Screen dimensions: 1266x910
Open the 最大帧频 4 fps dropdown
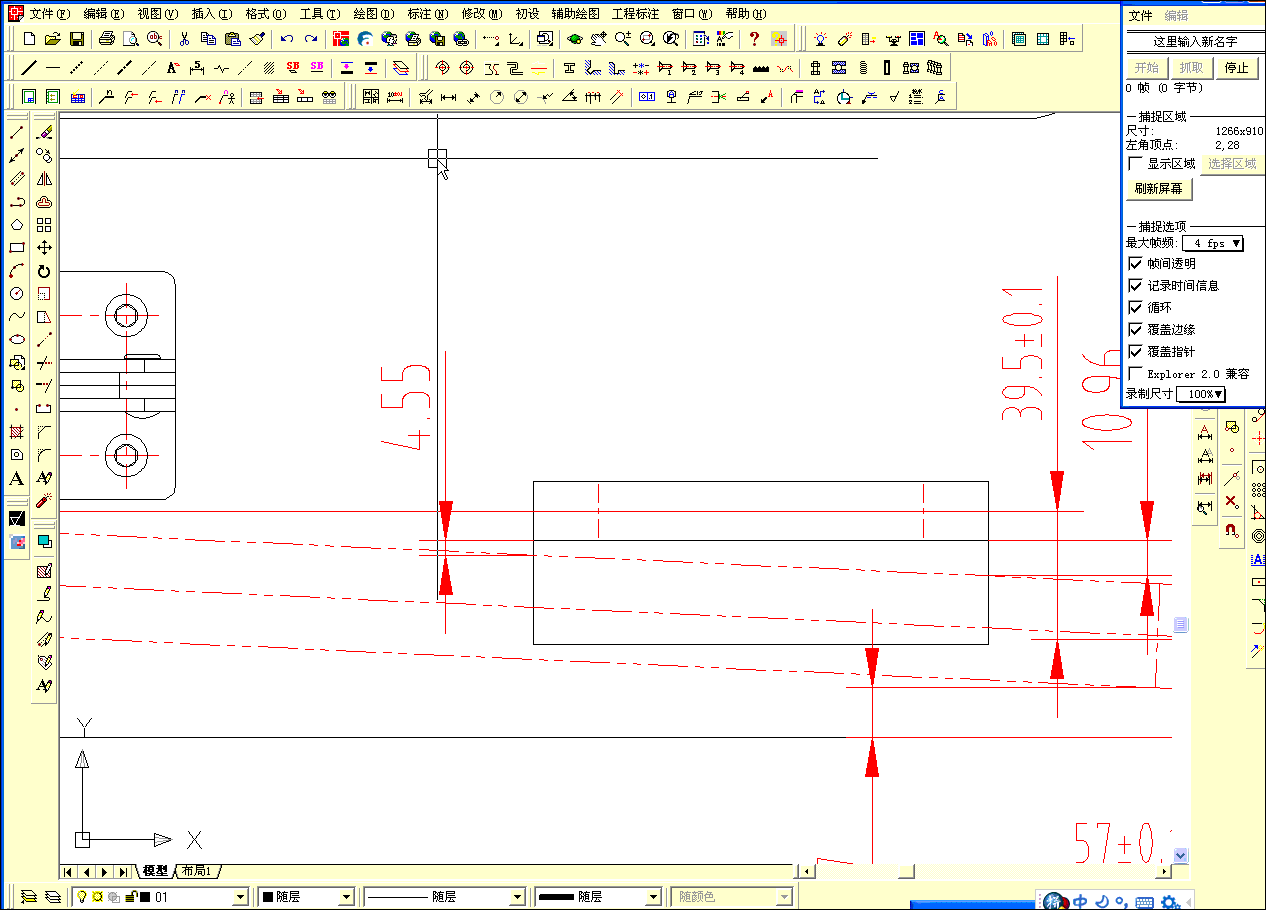pyautogui.click(x=1213, y=243)
